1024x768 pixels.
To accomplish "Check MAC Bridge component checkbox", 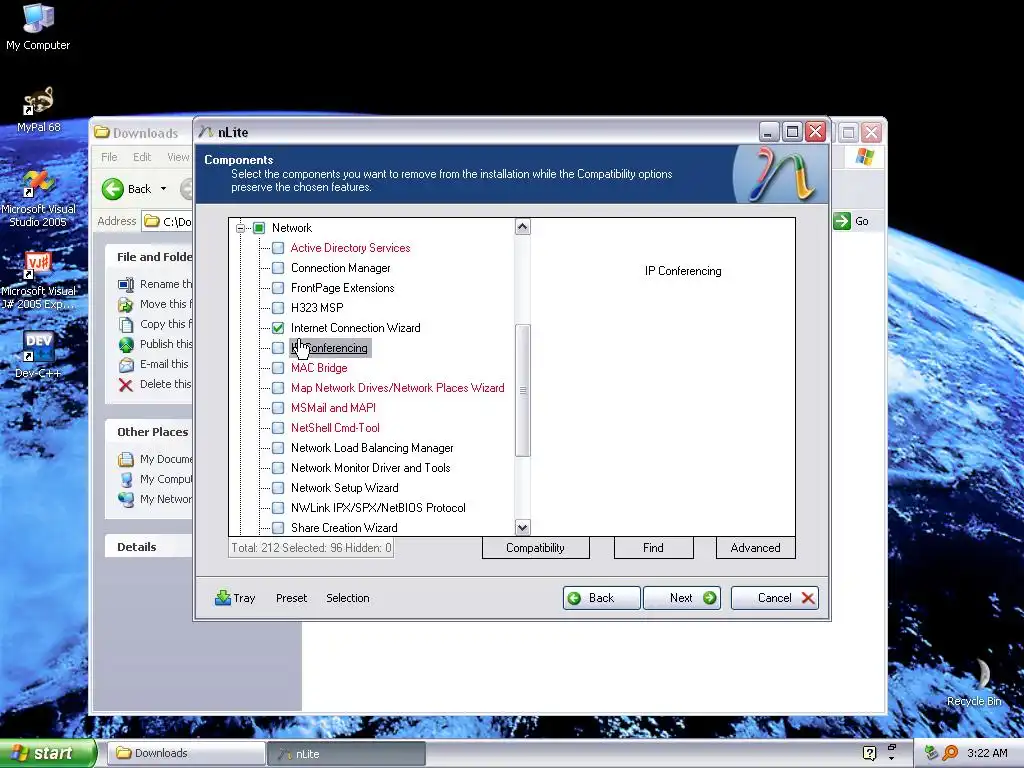I will tap(278, 368).
